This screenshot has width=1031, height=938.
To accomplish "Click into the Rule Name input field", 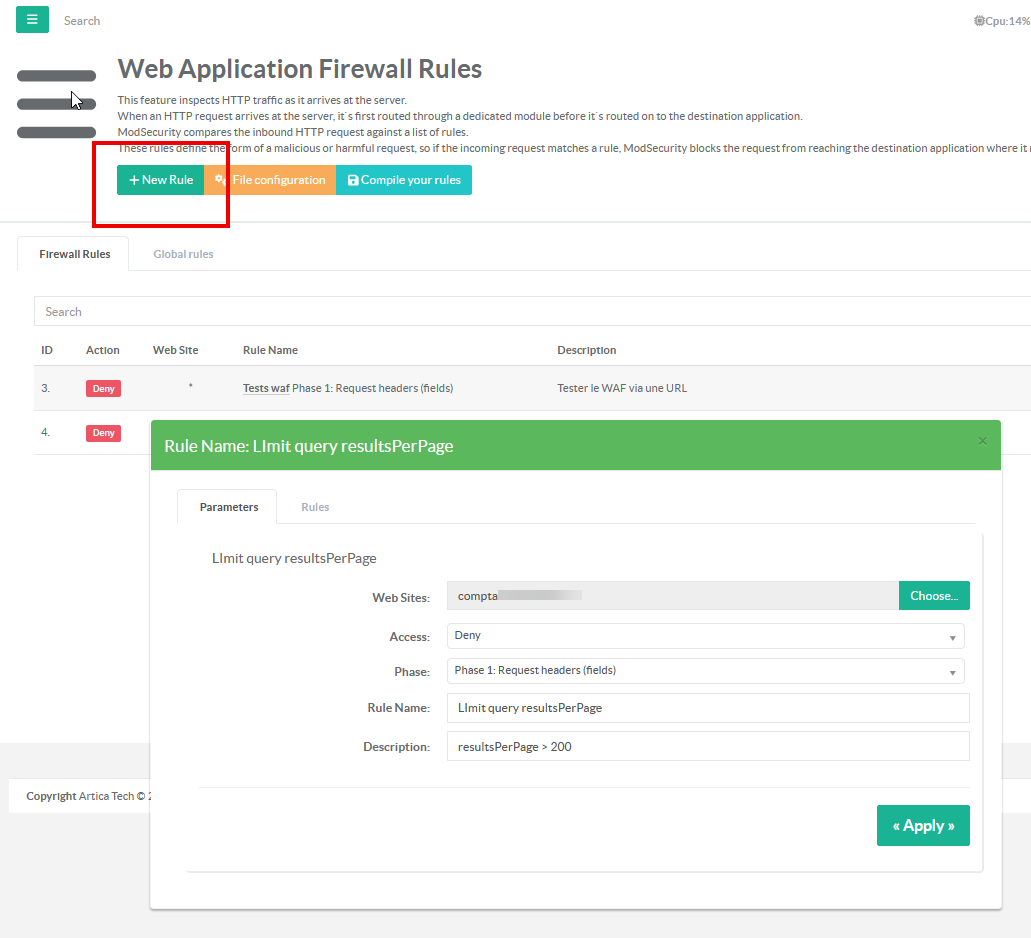I will tap(708, 708).
